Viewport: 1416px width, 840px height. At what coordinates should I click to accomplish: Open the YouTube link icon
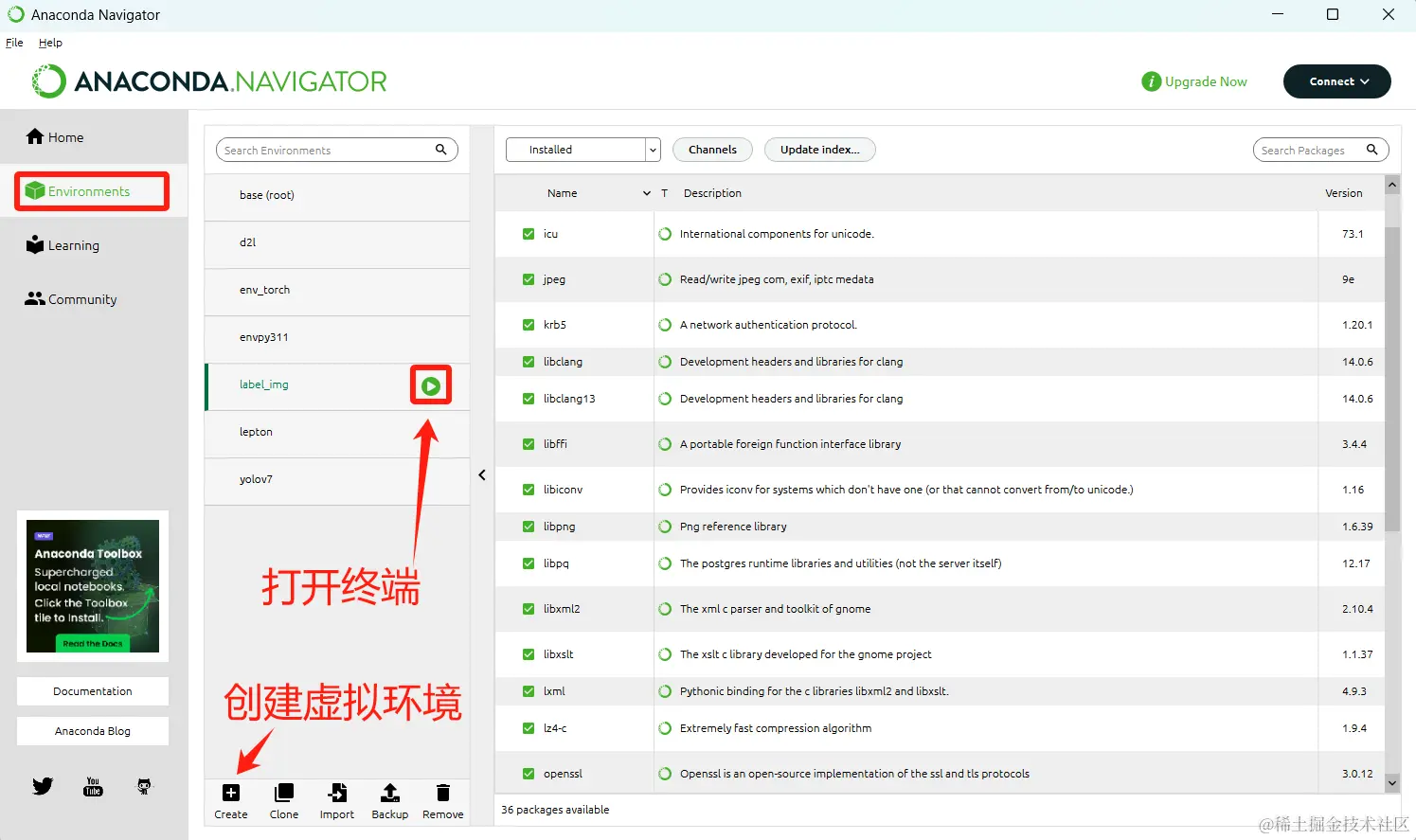click(93, 786)
